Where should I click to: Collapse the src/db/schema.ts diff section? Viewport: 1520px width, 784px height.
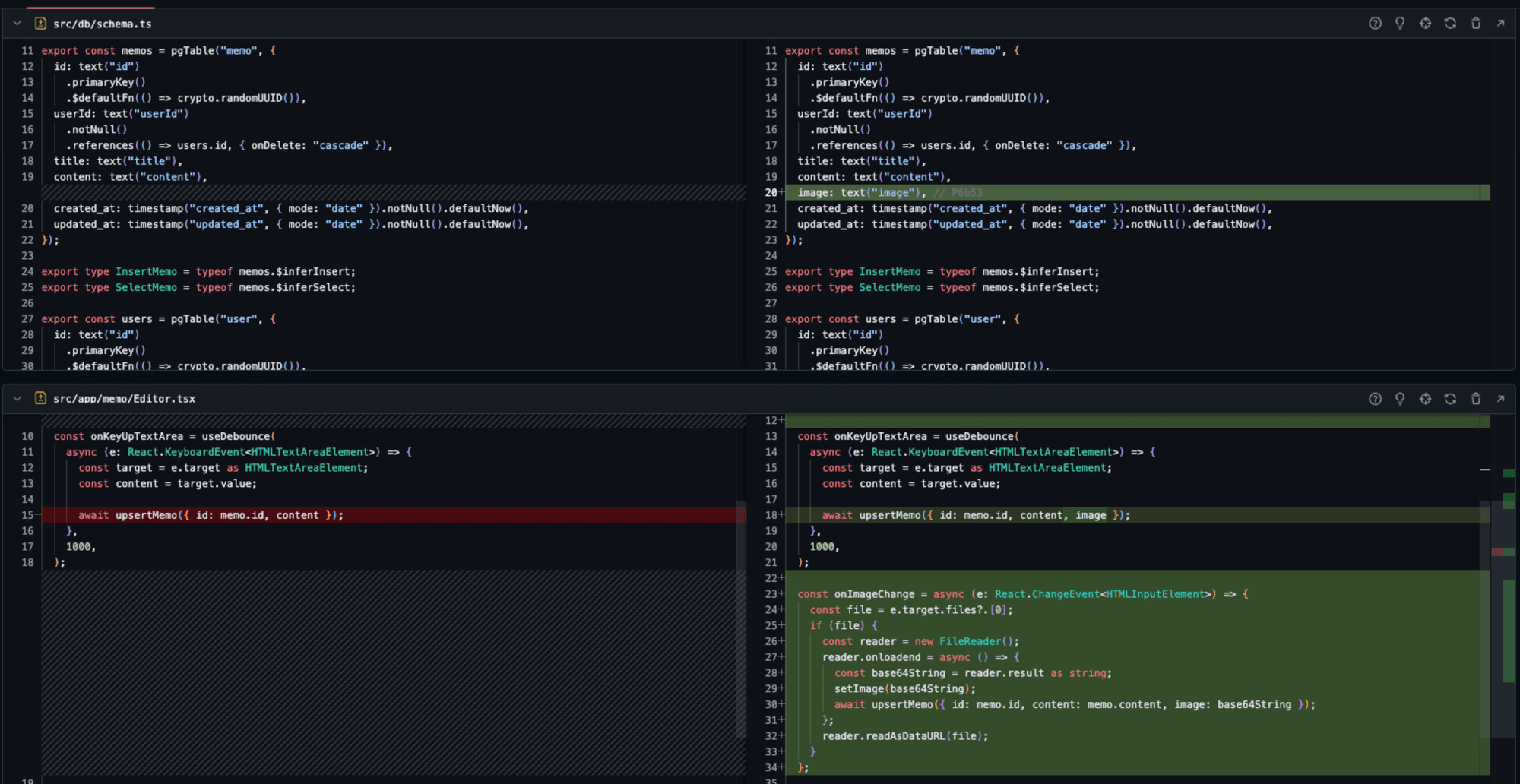pyautogui.click(x=17, y=24)
